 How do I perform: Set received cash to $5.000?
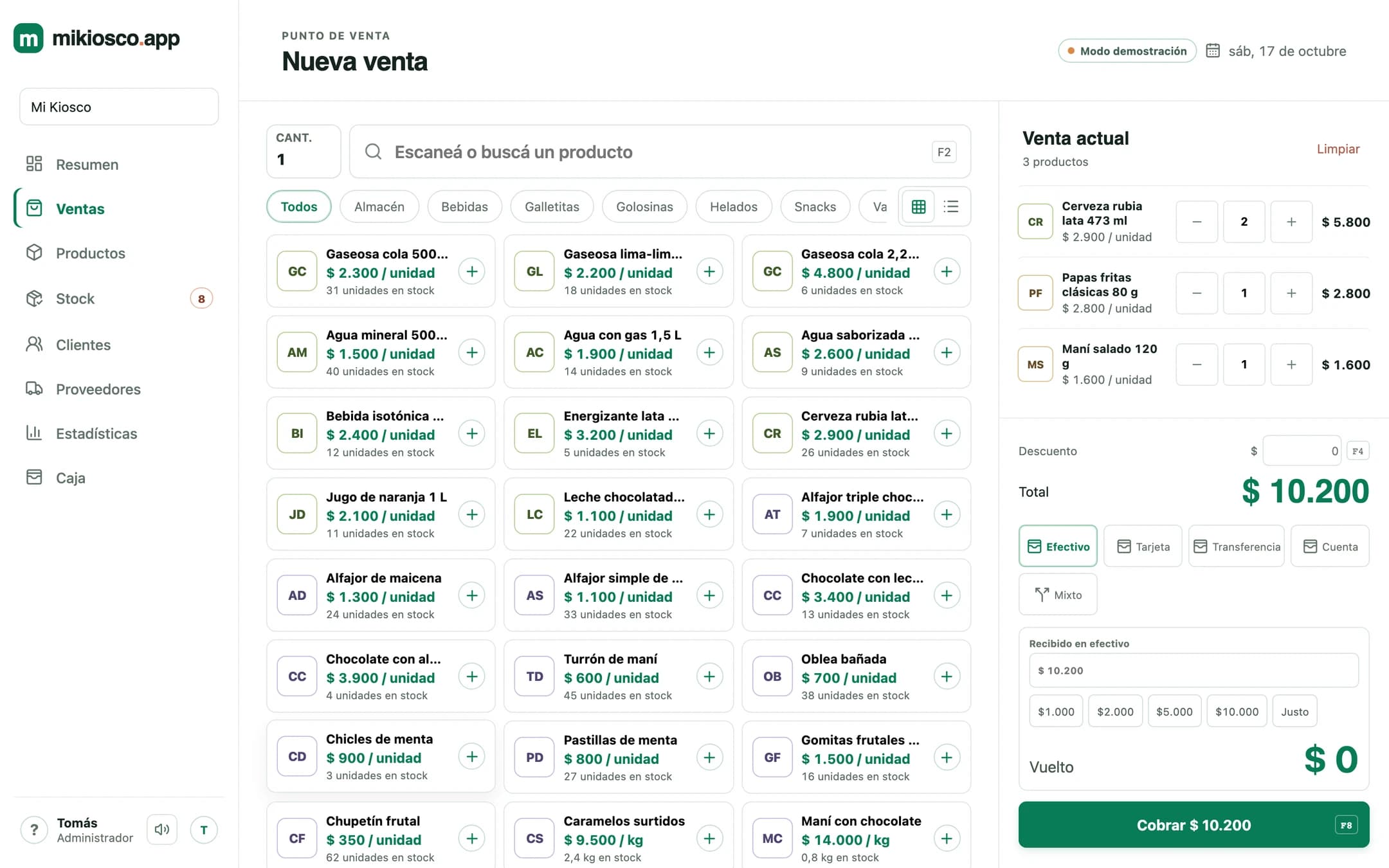1174,711
